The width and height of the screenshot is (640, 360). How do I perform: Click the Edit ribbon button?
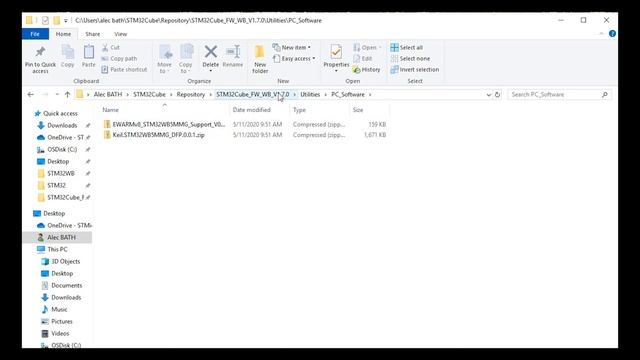(363, 59)
